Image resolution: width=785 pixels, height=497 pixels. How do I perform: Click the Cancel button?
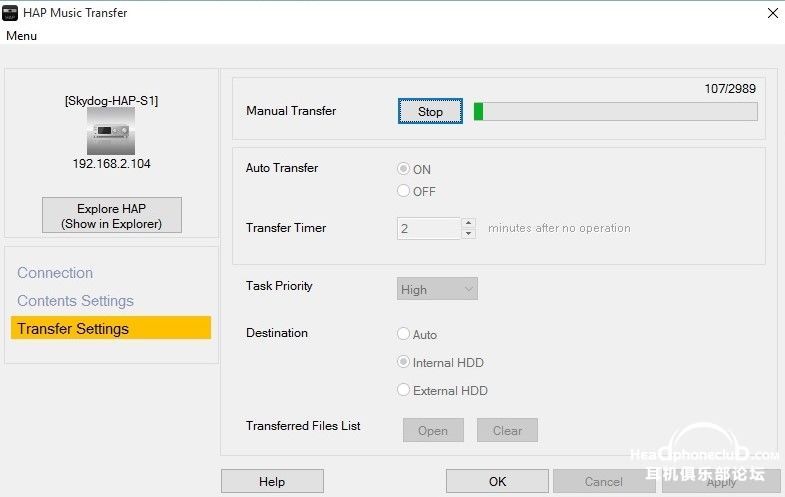[604, 481]
